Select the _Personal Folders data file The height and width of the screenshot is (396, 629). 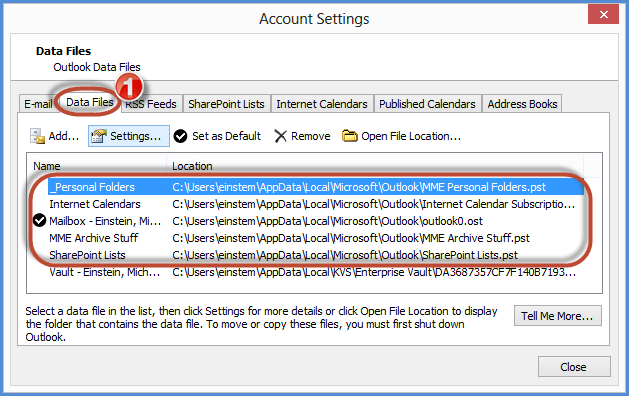click(x=316, y=187)
